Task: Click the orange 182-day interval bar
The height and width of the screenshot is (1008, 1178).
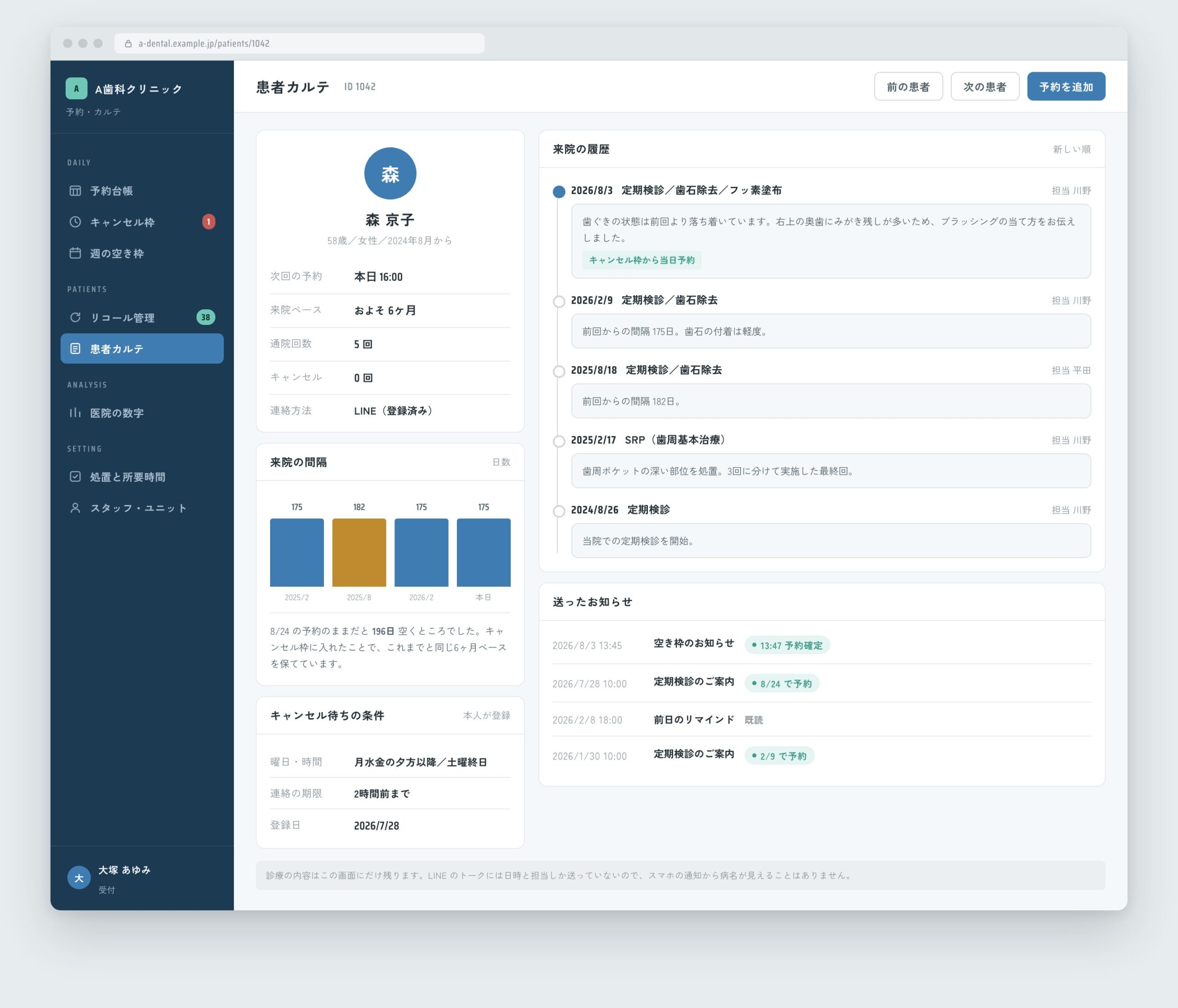Action: (359, 552)
